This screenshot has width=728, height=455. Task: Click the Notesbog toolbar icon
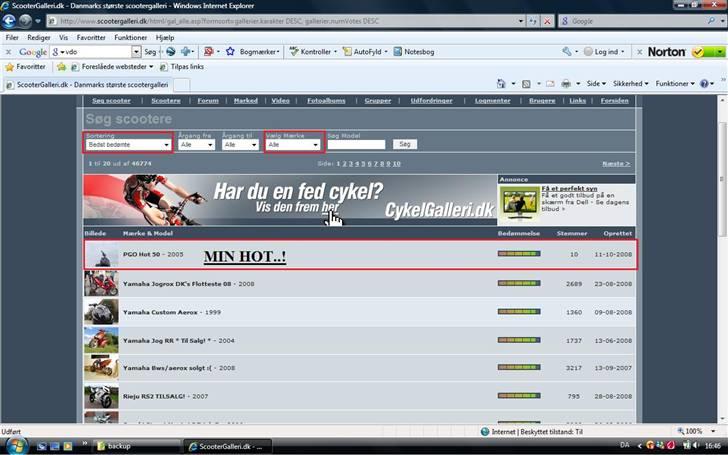tap(397, 52)
